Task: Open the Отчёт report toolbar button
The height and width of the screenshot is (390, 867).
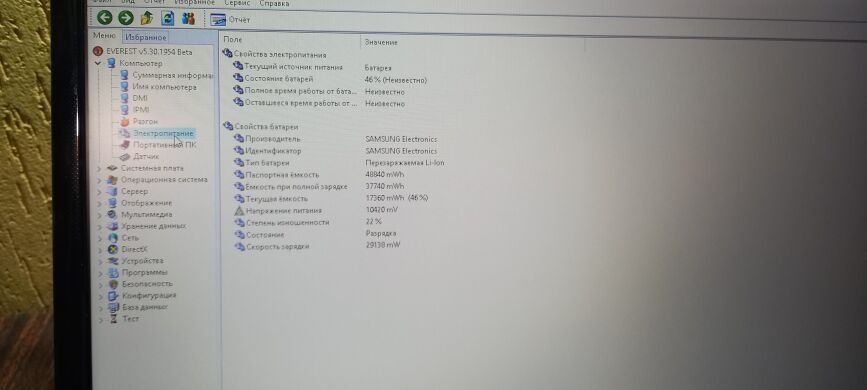Action: point(231,19)
